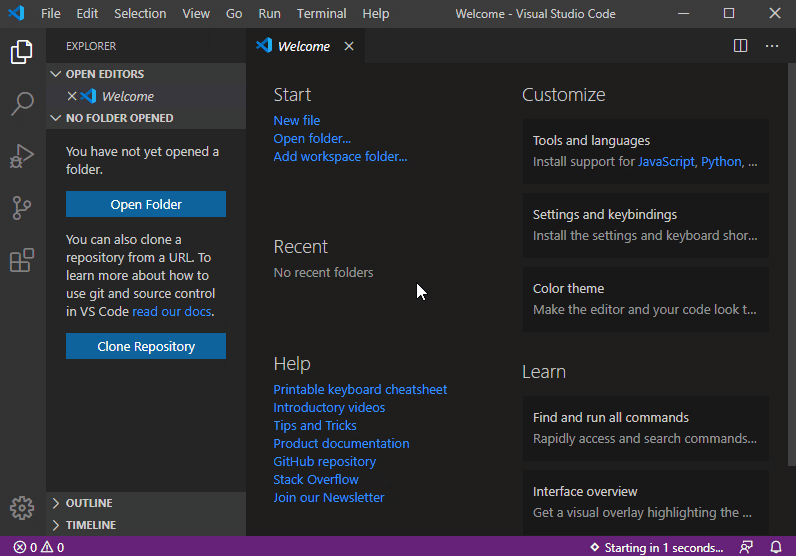Open the Help menu
Image resolution: width=796 pixels, height=556 pixels.
click(x=376, y=14)
